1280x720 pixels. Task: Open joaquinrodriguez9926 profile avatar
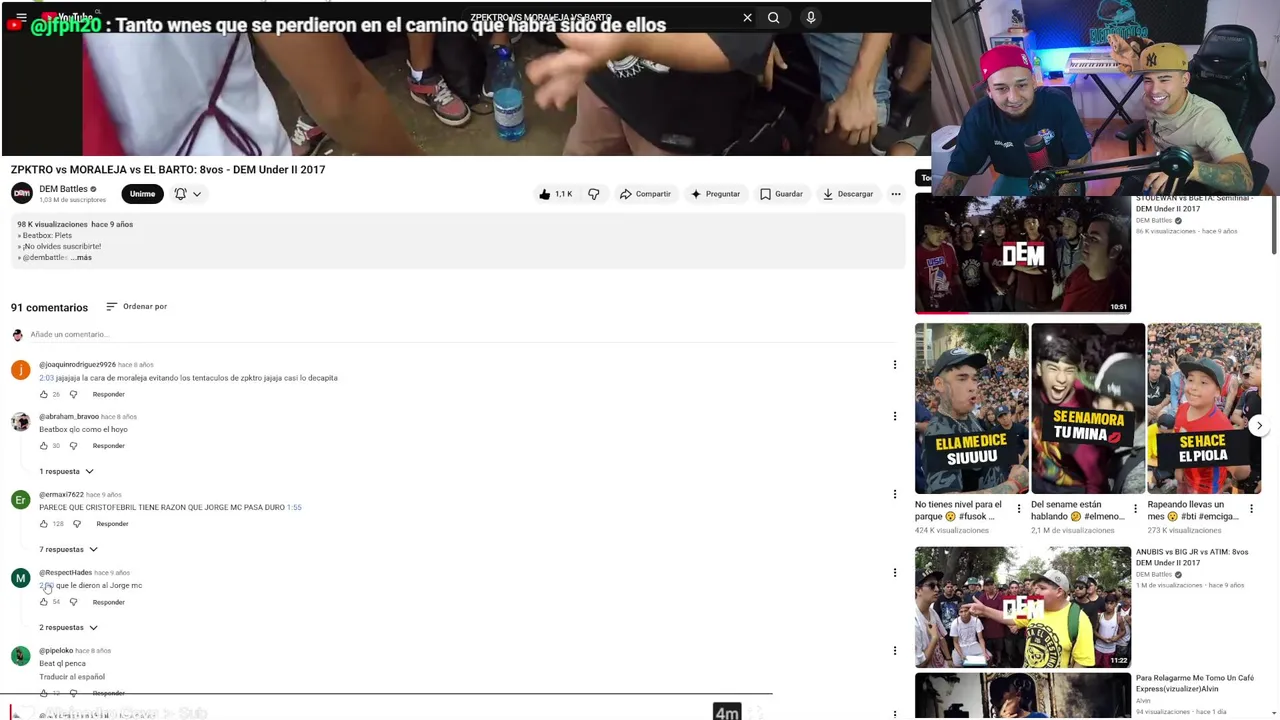pyautogui.click(x=21, y=370)
